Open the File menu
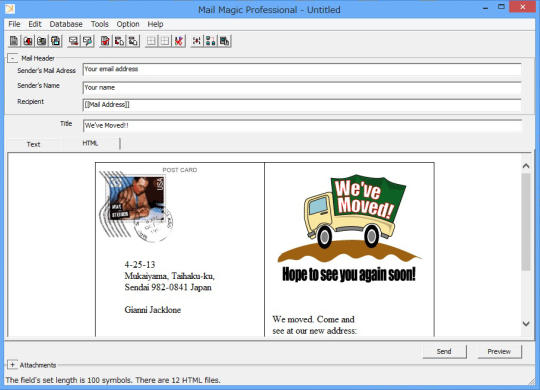Screen dimensions: 540x390 (x=14, y=24)
